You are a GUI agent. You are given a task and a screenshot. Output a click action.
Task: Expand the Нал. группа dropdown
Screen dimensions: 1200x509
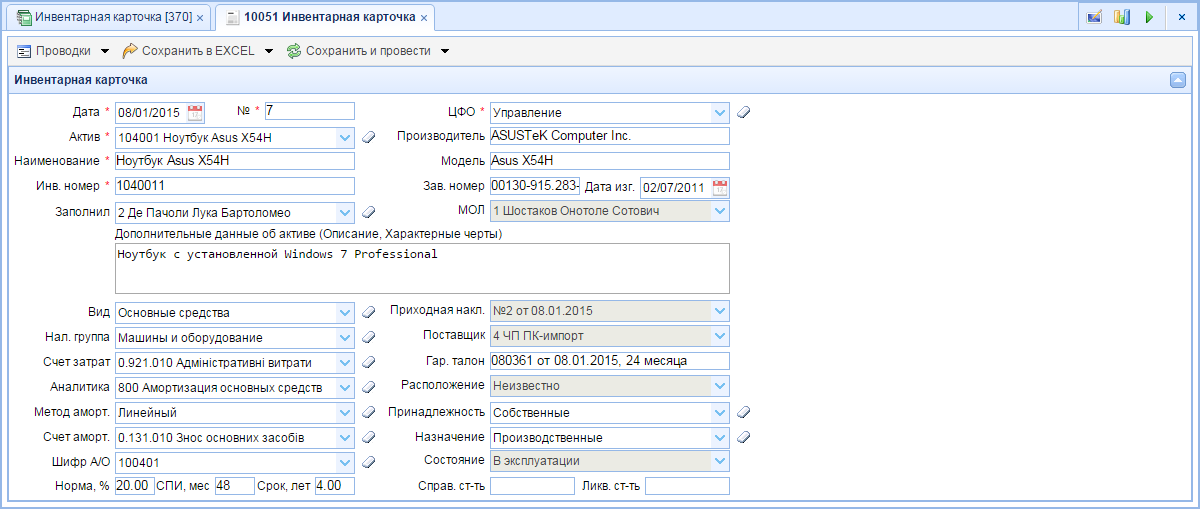click(x=346, y=337)
